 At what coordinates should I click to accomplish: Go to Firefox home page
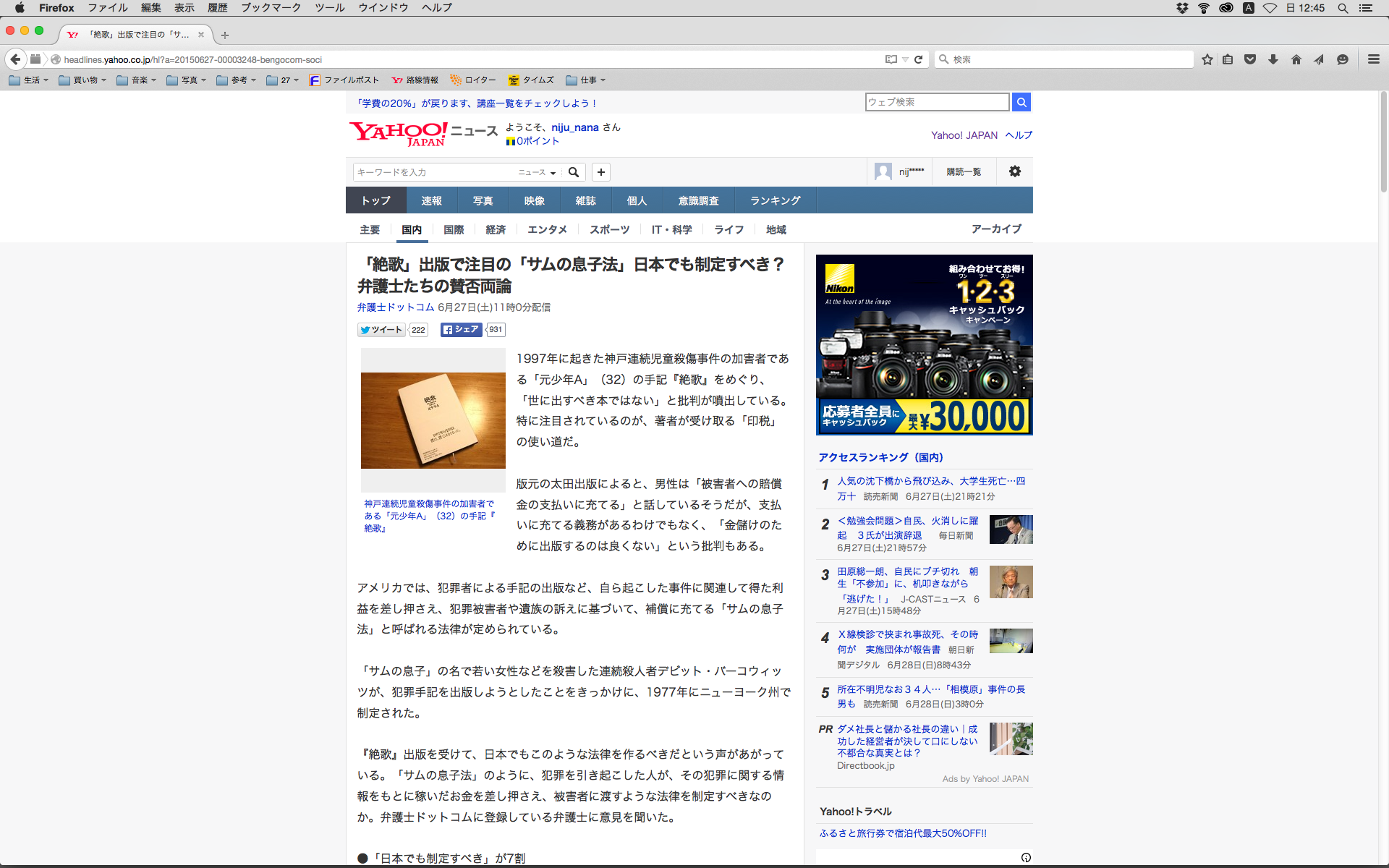pyautogui.click(x=1296, y=59)
